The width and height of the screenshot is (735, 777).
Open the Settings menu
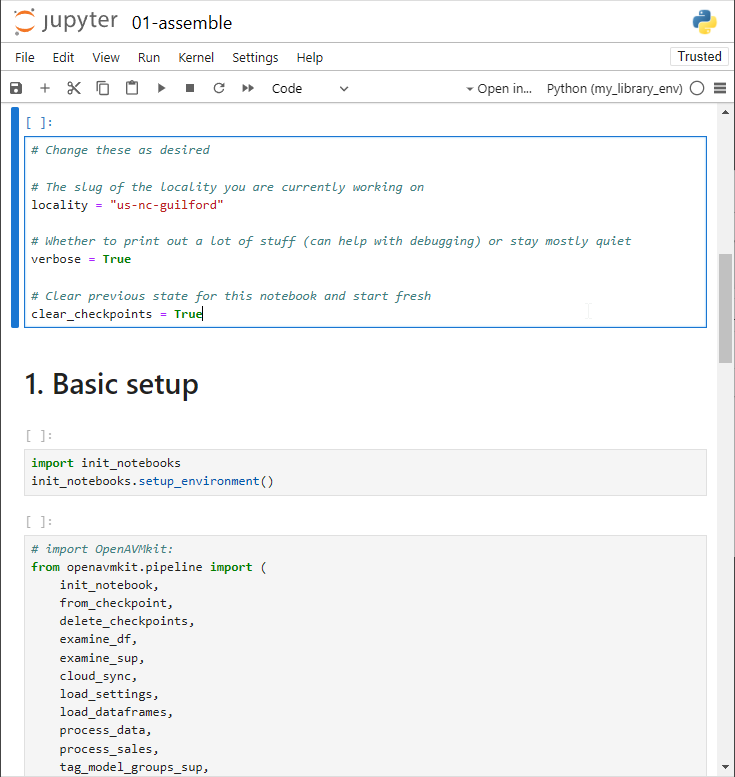pyautogui.click(x=255, y=57)
